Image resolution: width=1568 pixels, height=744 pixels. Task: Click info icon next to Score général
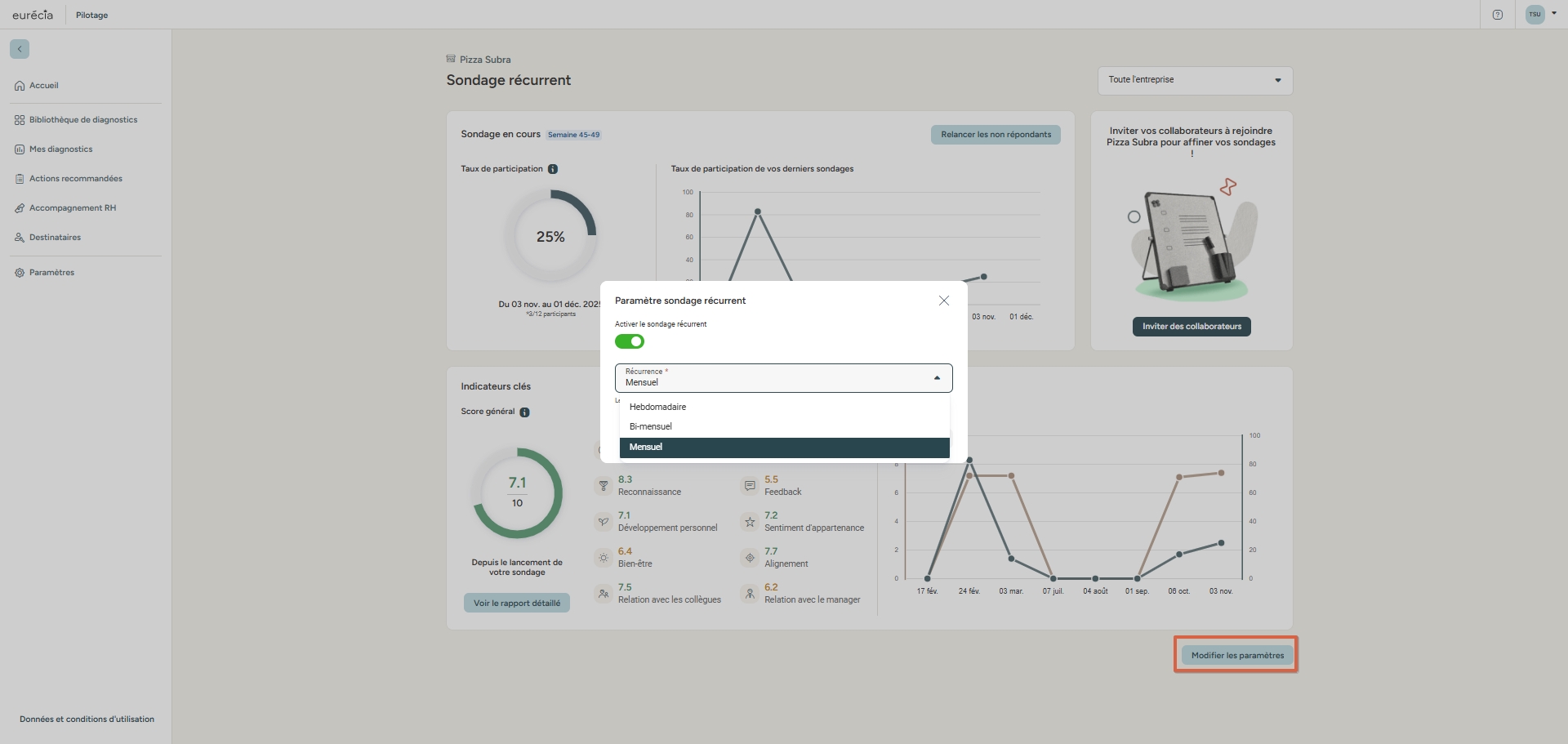pyautogui.click(x=525, y=412)
